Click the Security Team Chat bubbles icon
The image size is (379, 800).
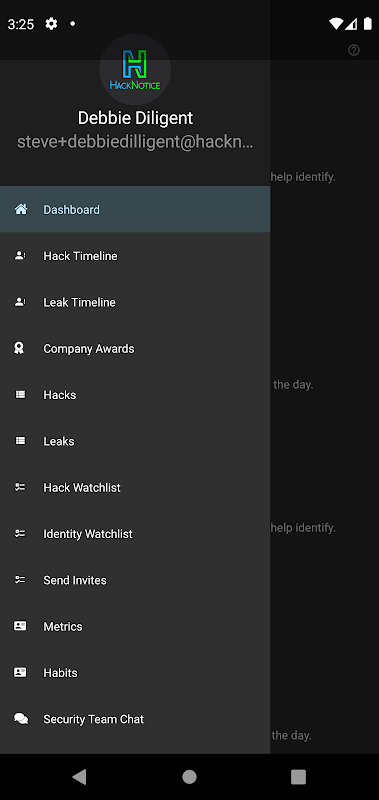[21, 719]
